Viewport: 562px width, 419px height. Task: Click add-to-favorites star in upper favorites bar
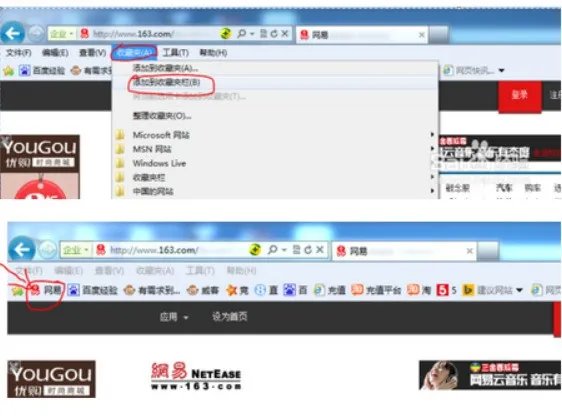(9, 71)
